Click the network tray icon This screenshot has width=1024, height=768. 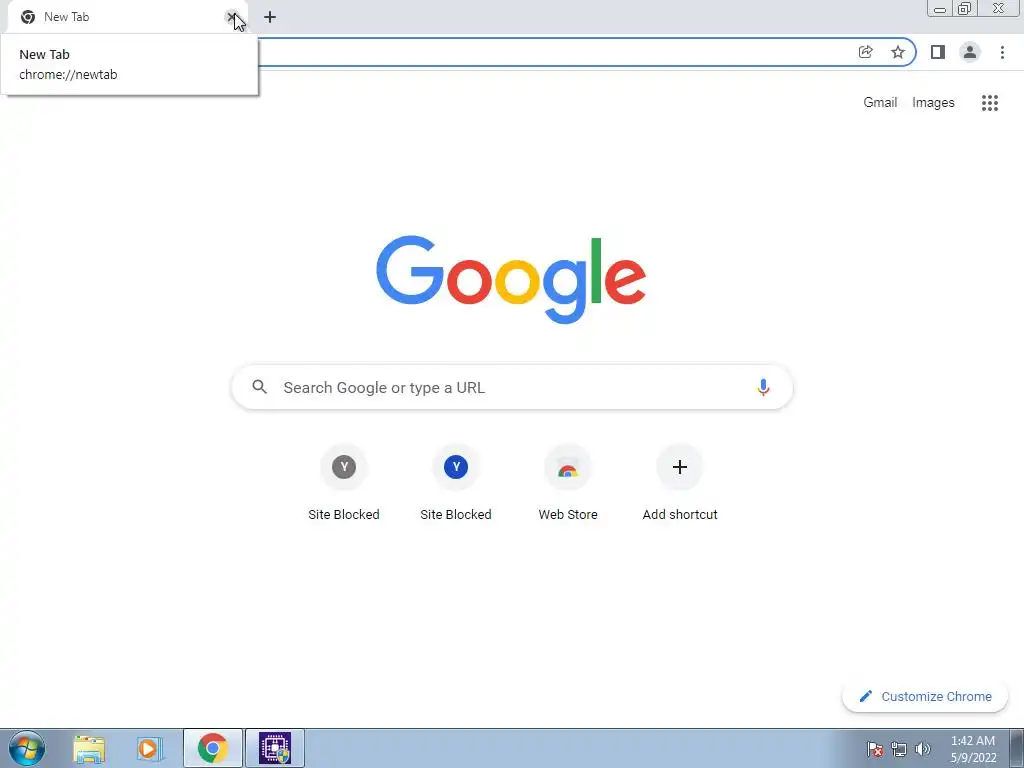point(899,749)
